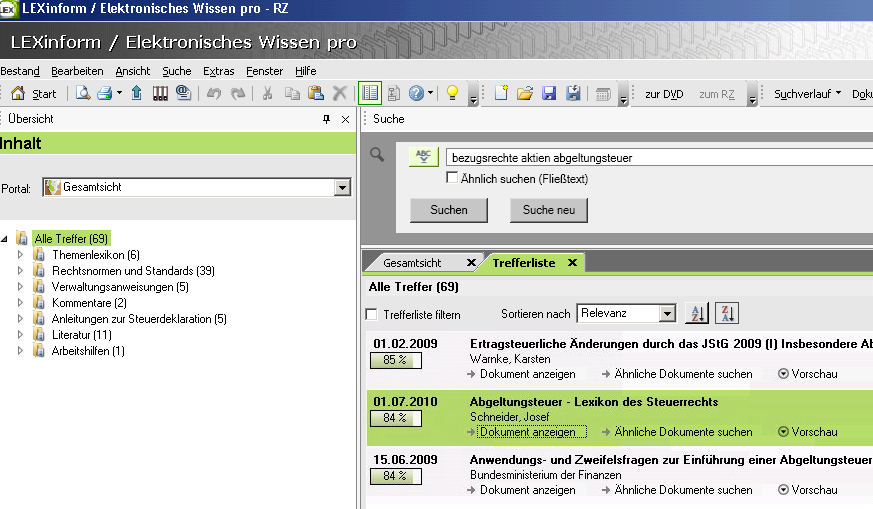Collapse the 'Alle Treffer (69)' tree node
The height and width of the screenshot is (509, 873).
click(4, 239)
